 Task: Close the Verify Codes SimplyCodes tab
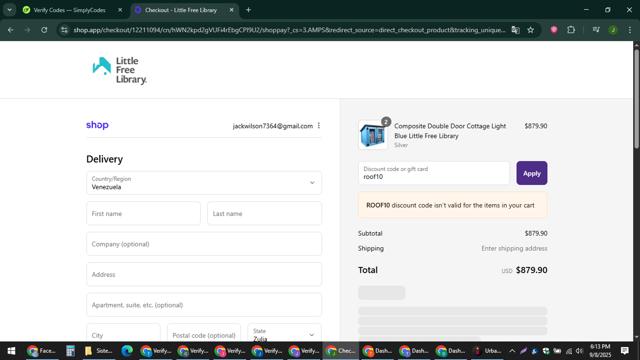point(120,10)
